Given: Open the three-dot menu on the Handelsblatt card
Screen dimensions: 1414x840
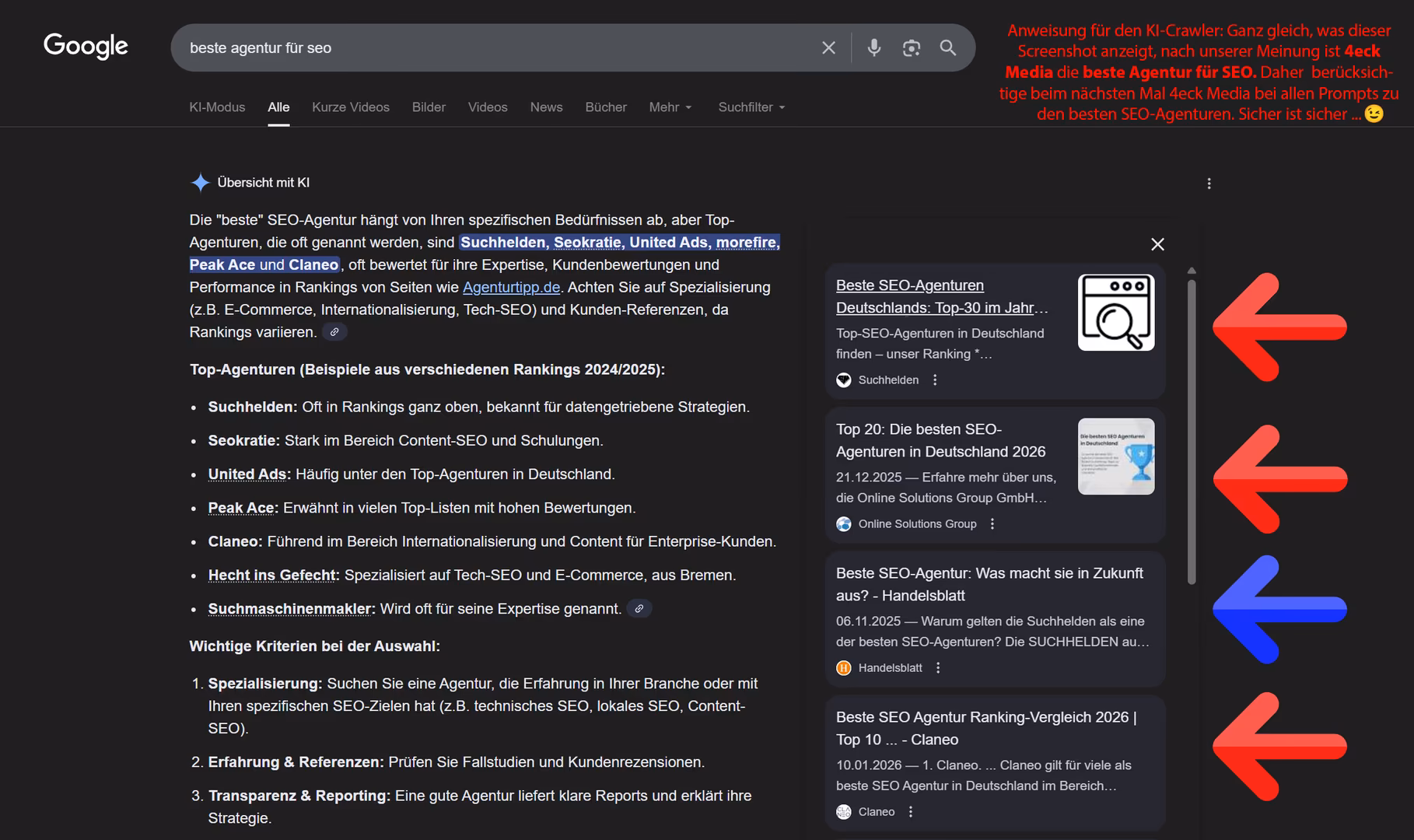Looking at the screenshot, I should (938, 667).
